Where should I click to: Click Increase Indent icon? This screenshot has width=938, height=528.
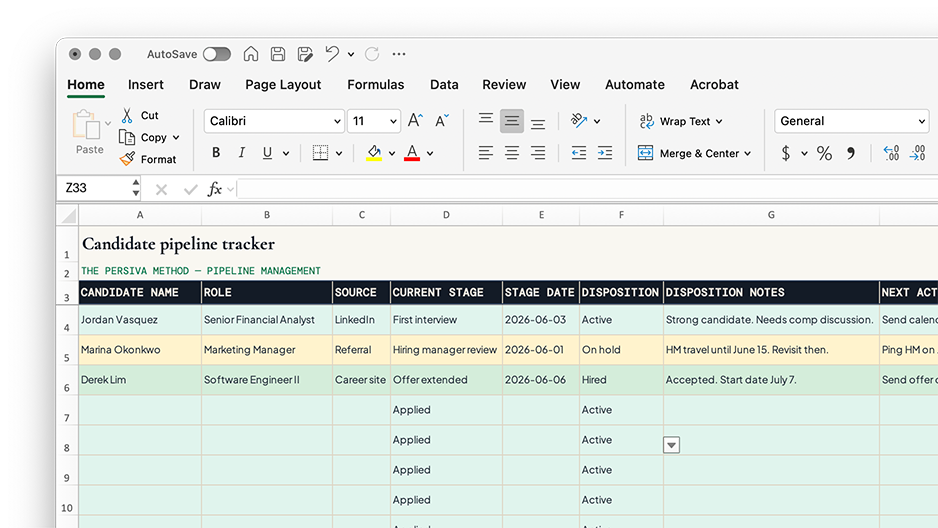pyautogui.click(x=605, y=153)
